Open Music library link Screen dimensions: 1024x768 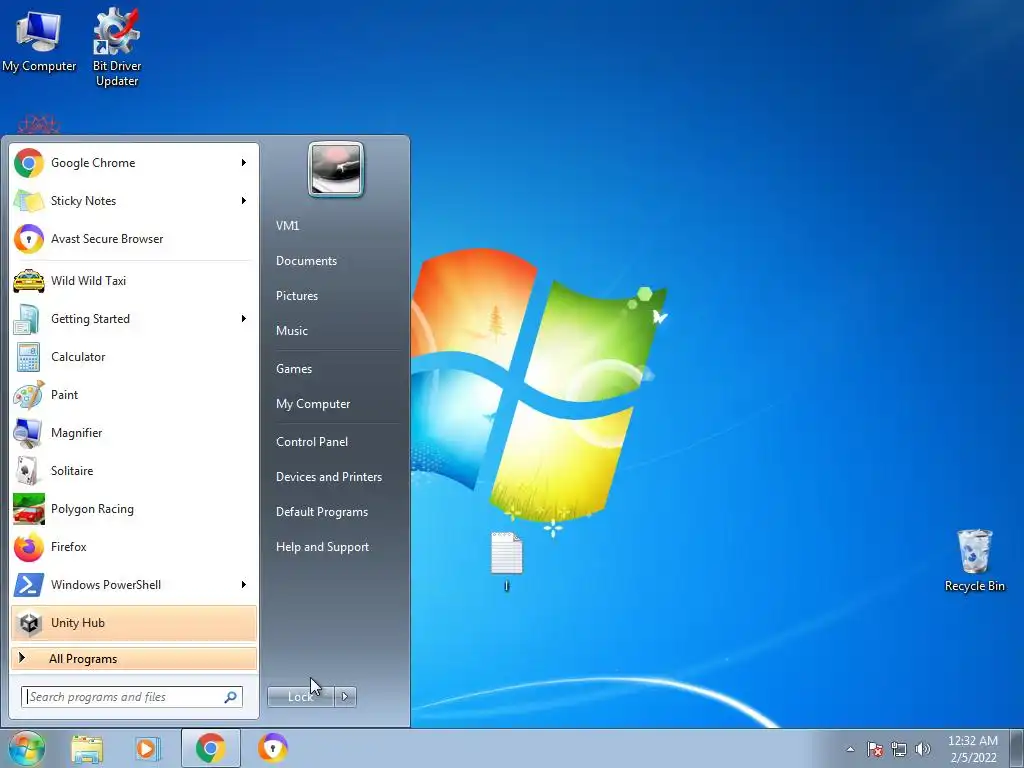coord(291,330)
